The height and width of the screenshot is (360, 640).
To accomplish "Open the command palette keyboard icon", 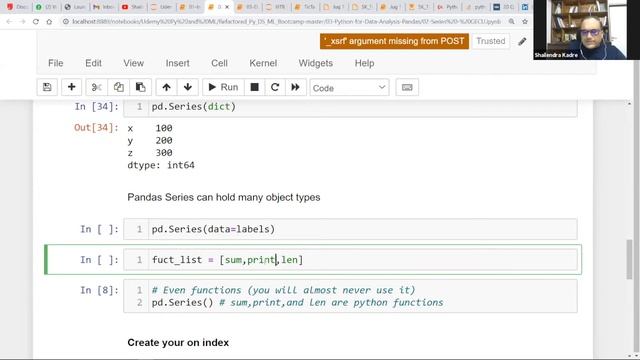I will tap(407, 87).
